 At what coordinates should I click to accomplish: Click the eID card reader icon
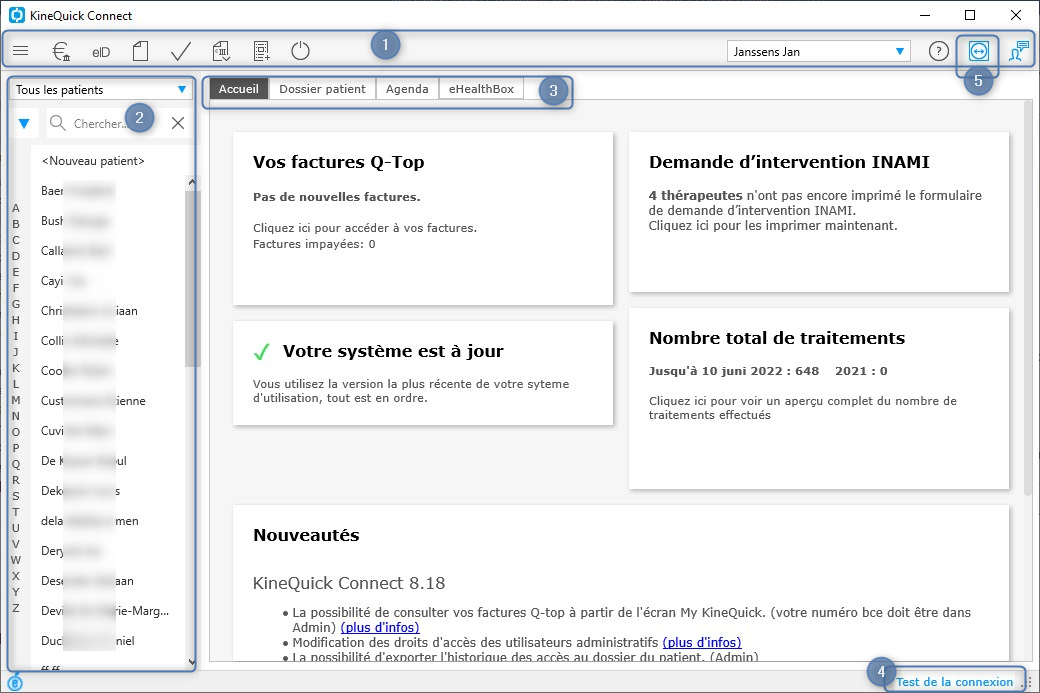pyautogui.click(x=101, y=52)
